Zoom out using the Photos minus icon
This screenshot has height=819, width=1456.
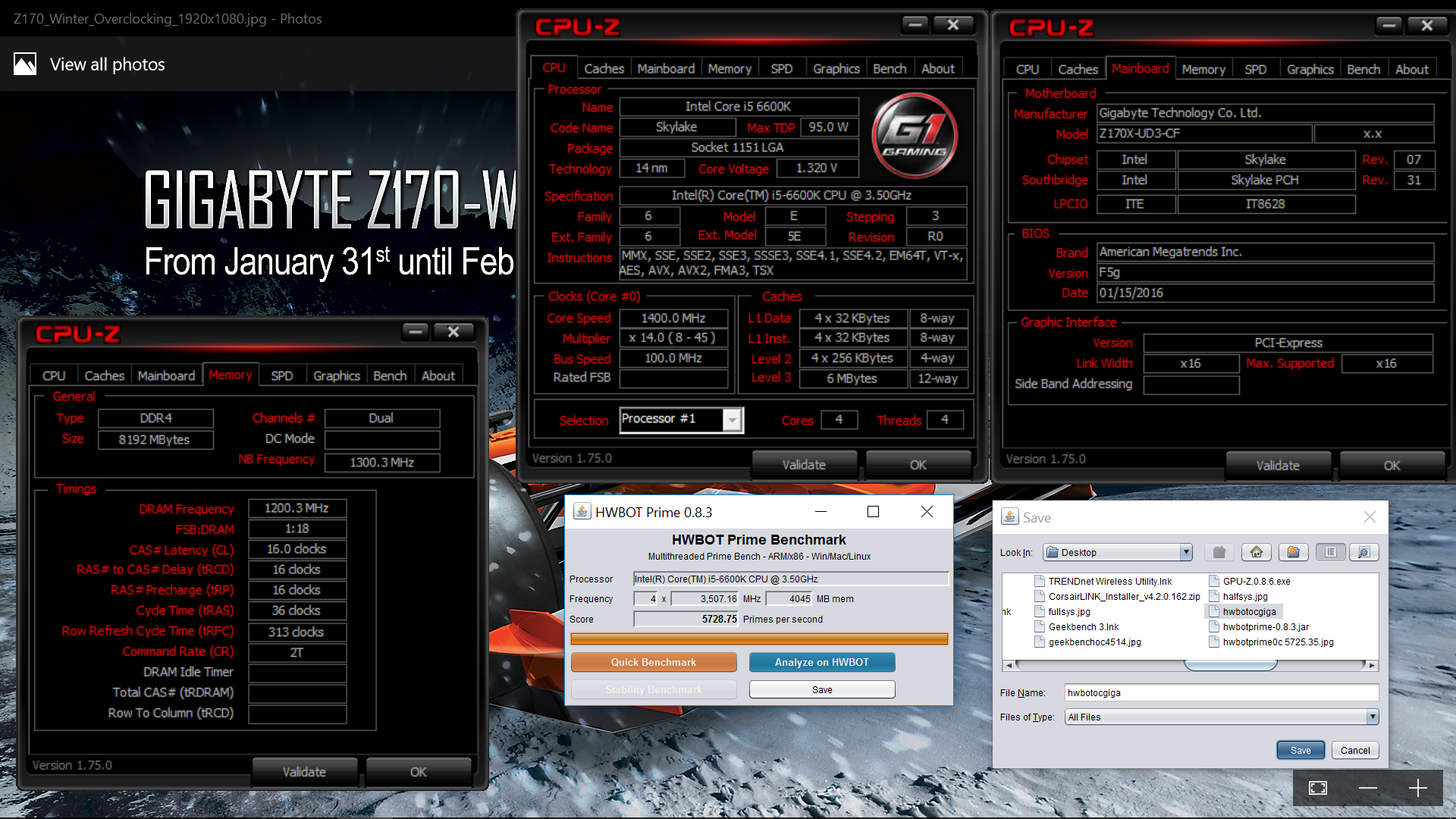tap(1368, 788)
